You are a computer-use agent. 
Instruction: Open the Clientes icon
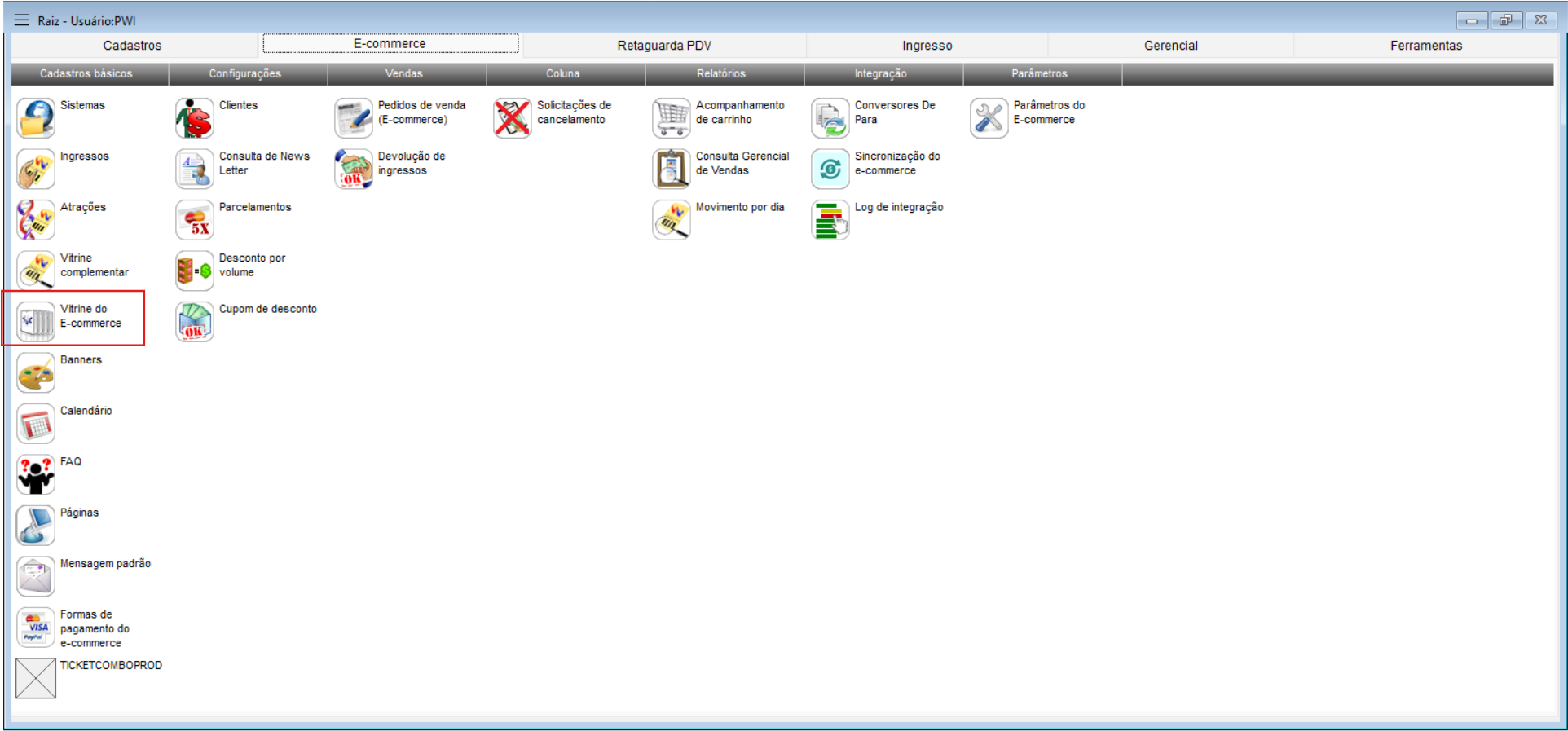click(x=194, y=118)
